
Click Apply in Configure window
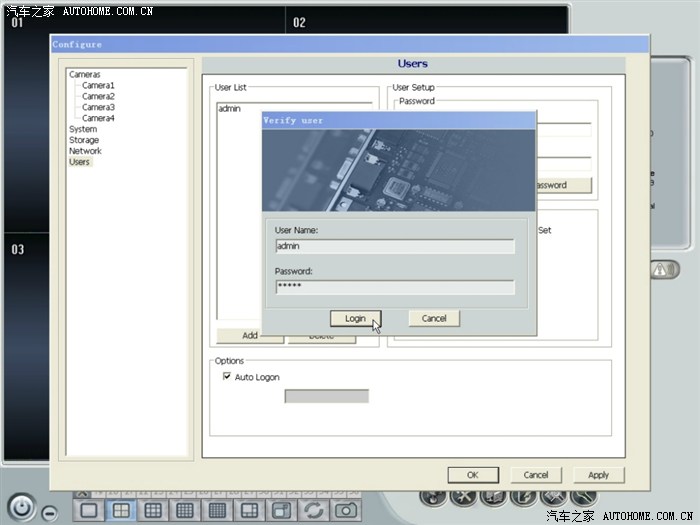599,475
